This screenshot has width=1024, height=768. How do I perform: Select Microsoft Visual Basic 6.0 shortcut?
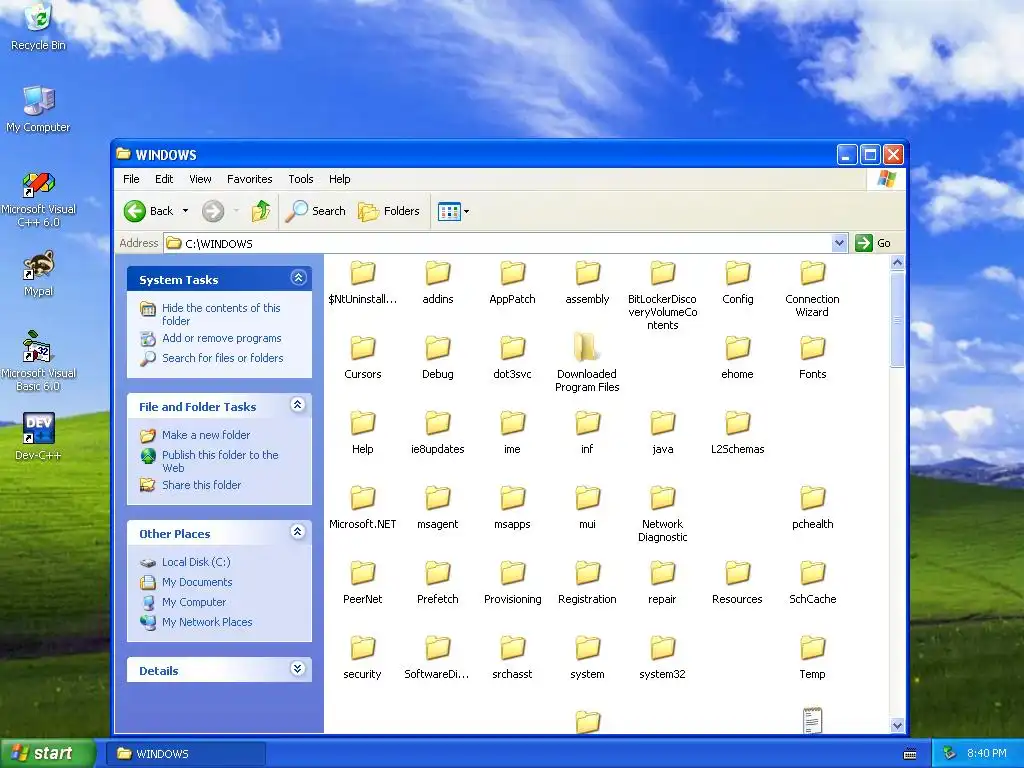pos(39,361)
